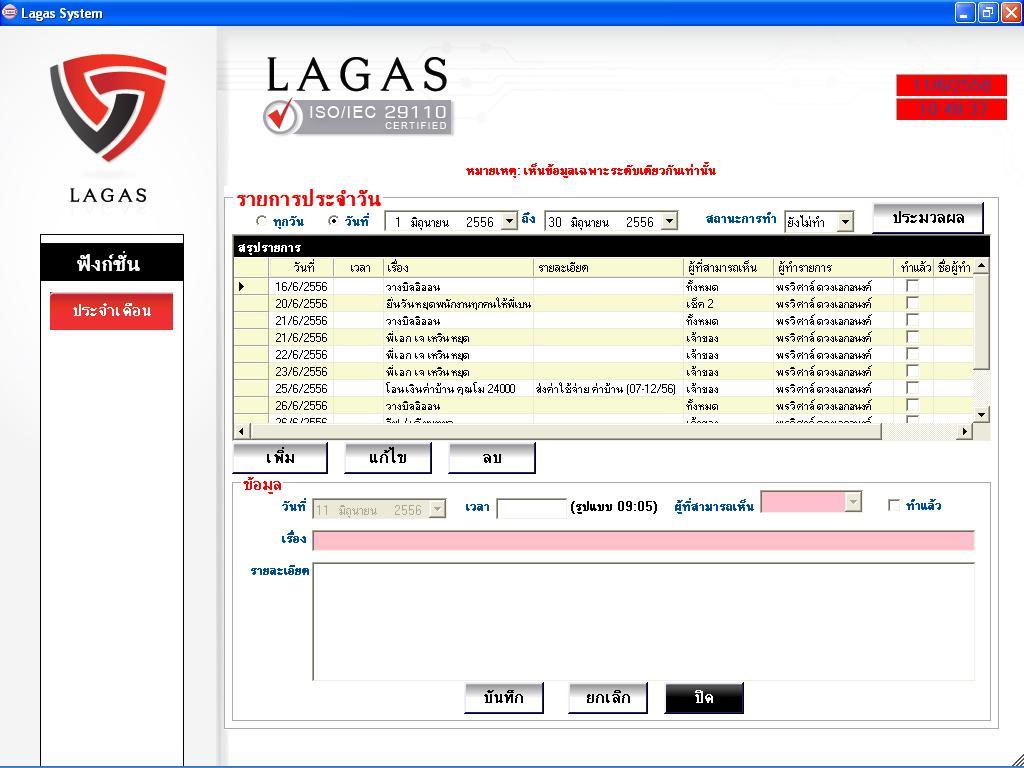This screenshot has width=1024, height=768.
Task: Click the เพิ่ม button below the table
Action: click(x=280, y=458)
